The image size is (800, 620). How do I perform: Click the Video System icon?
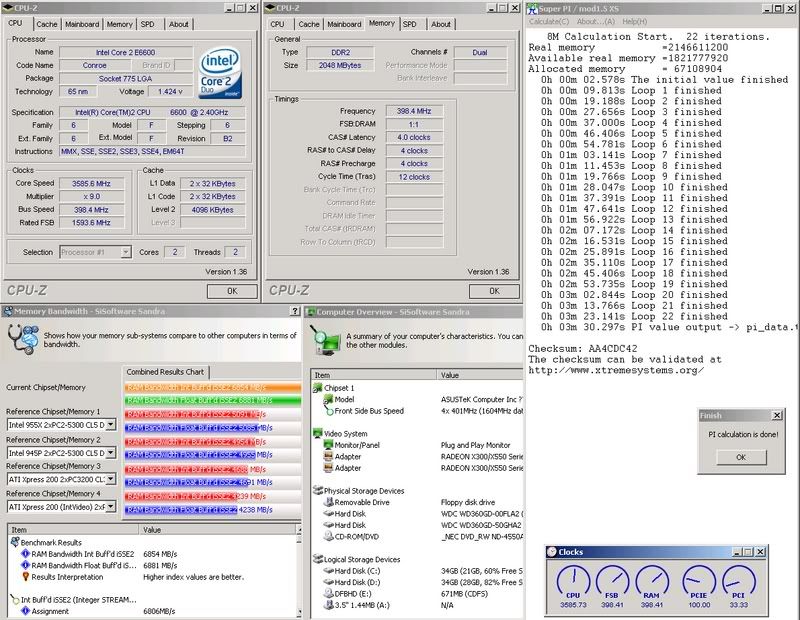click(317, 434)
